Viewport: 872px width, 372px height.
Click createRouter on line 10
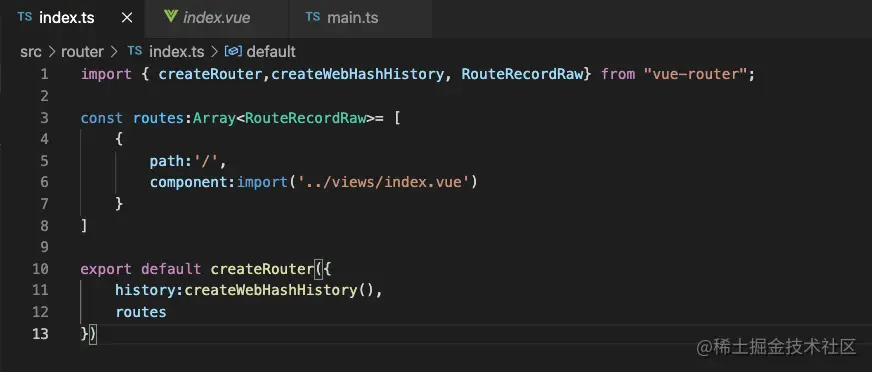262,269
